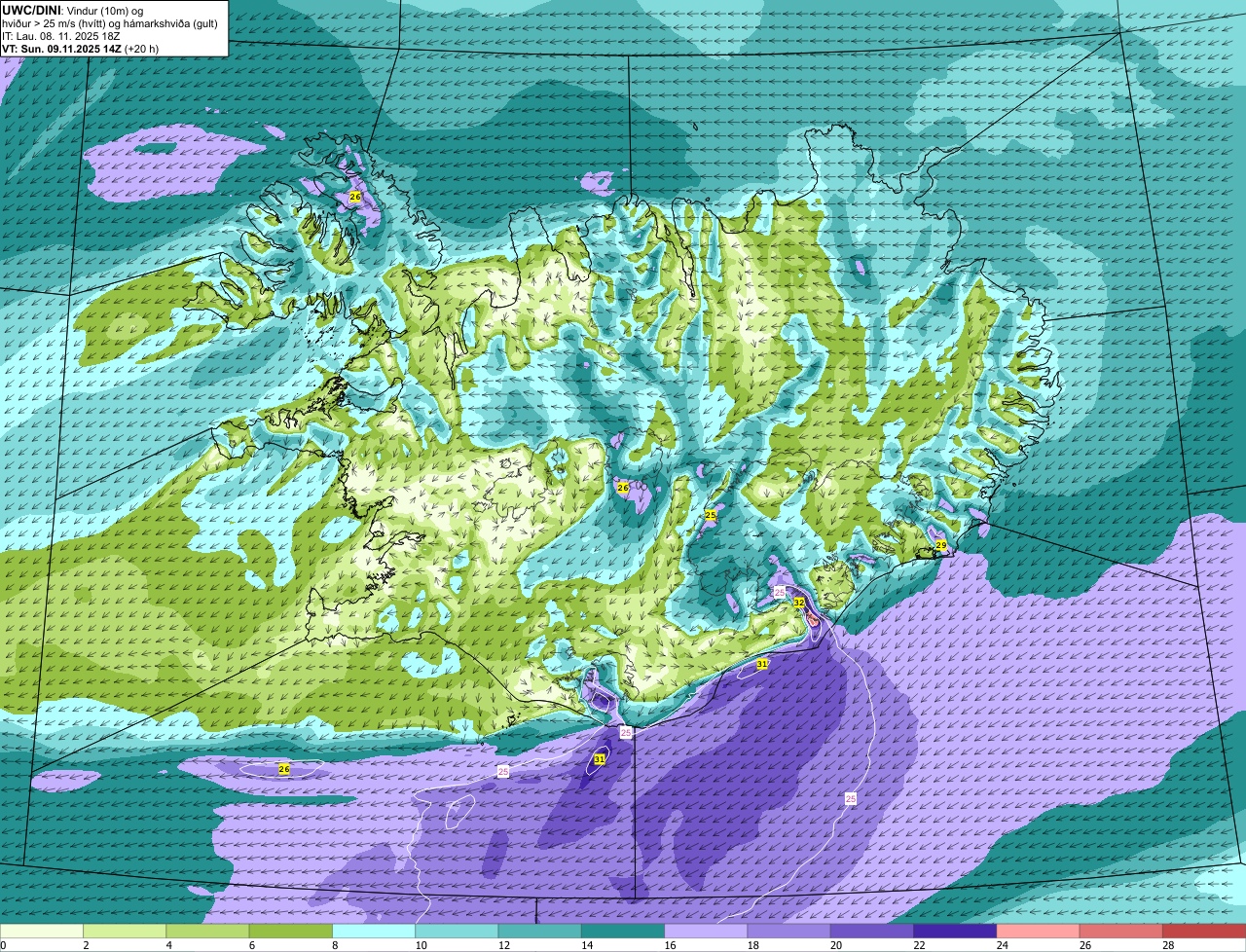The width and height of the screenshot is (1246, 952).
Task: Pick the 20–22 m/s violet legend swatch
Action: [872, 932]
